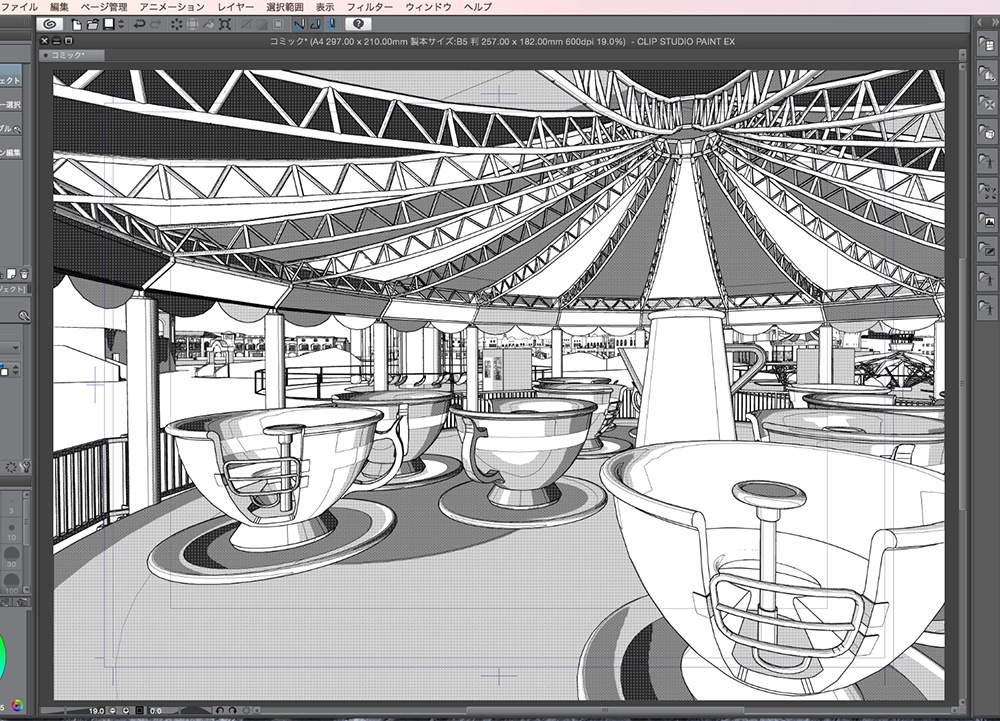Open the ヘルプ menu
This screenshot has width=1000, height=721.
click(478, 7)
